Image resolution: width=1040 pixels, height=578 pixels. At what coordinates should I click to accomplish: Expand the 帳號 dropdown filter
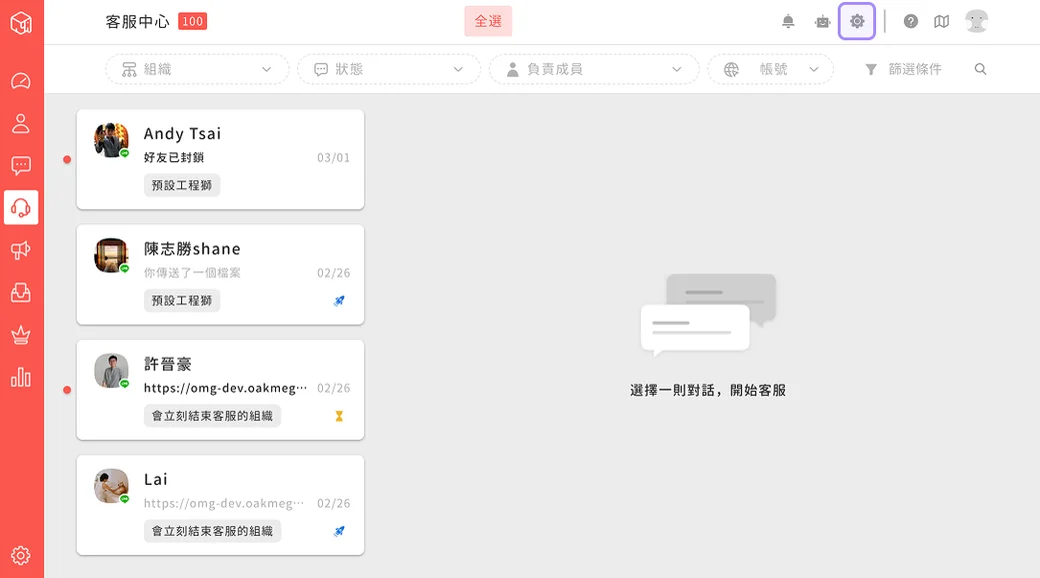pyautogui.click(x=771, y=69)
